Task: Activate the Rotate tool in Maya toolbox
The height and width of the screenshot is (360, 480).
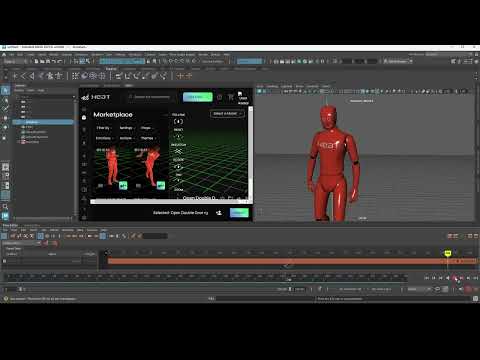Action: [x=5, y=127]
